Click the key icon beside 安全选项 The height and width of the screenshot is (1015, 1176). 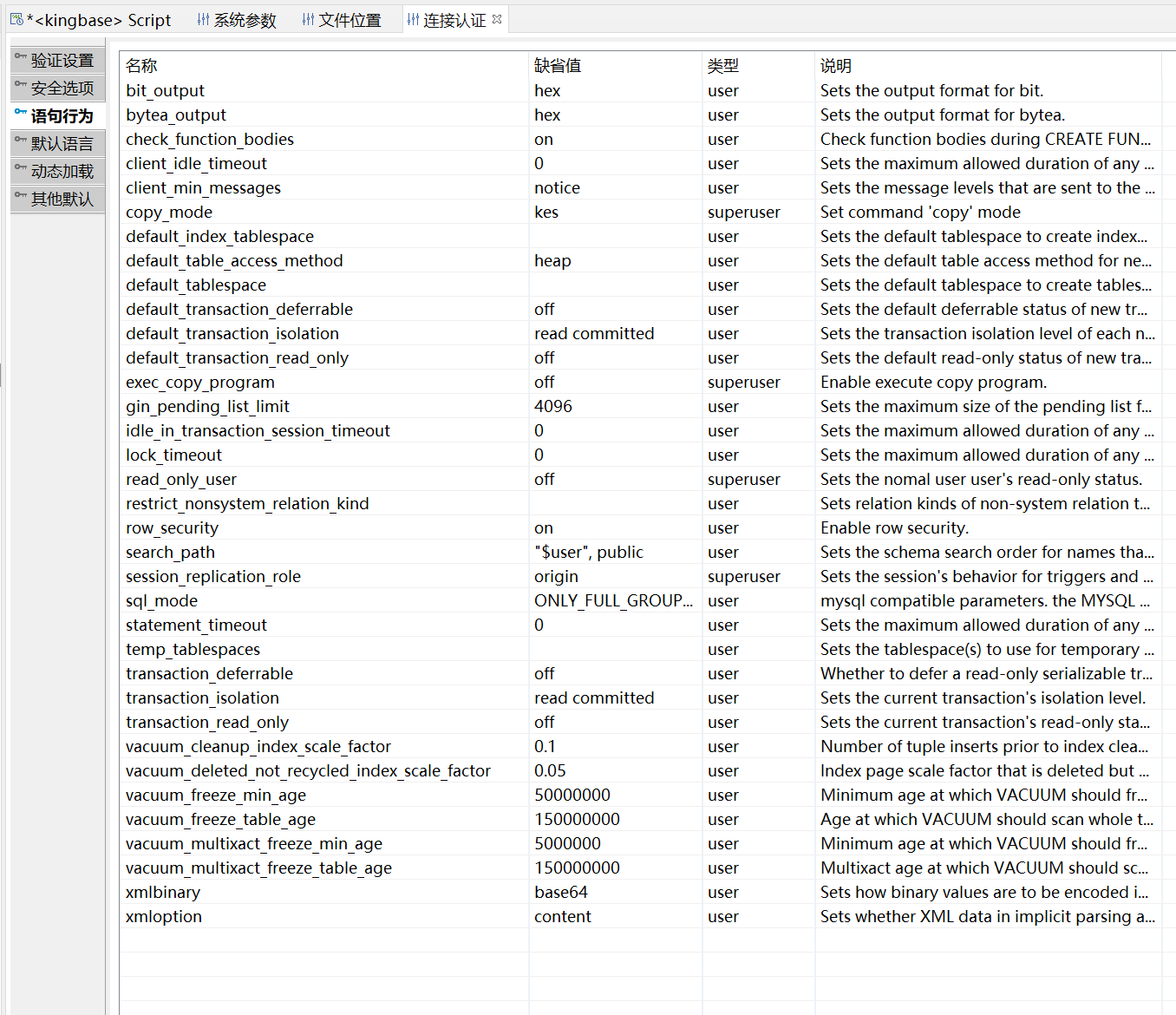(20, 85)
